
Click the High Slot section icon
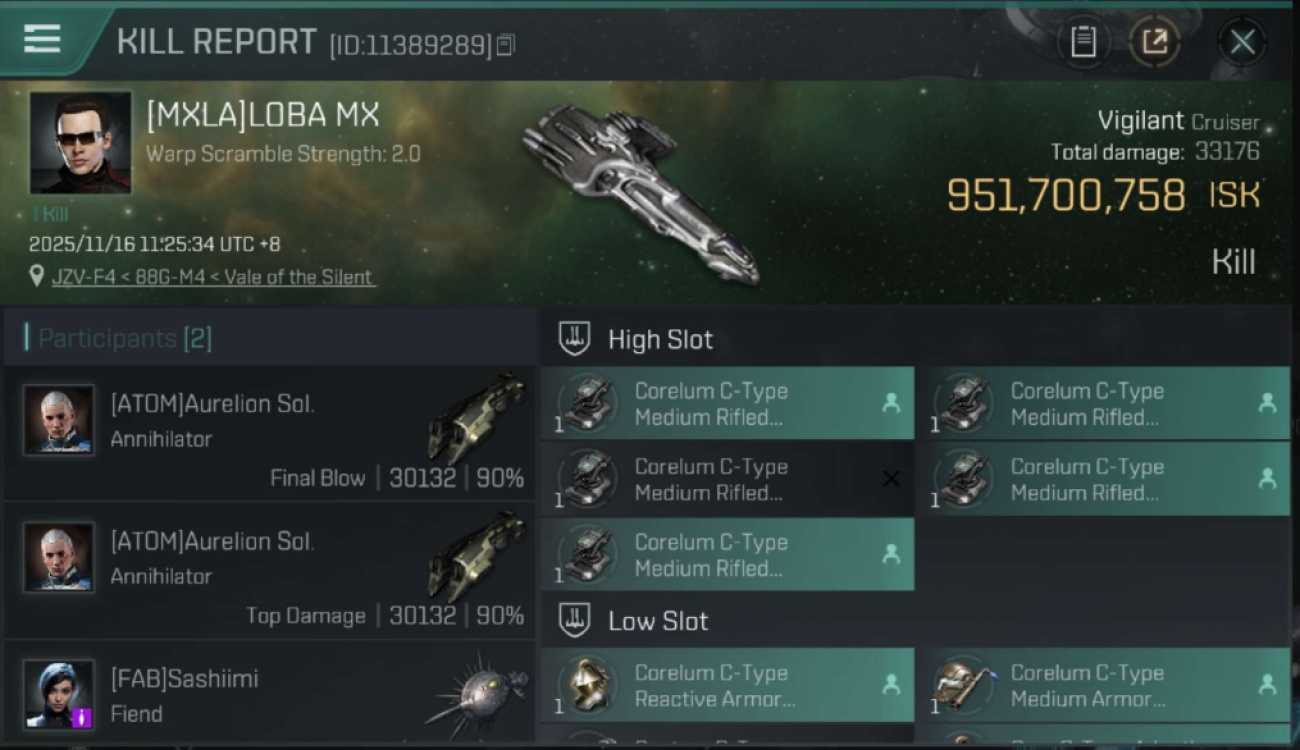(574, 339)
